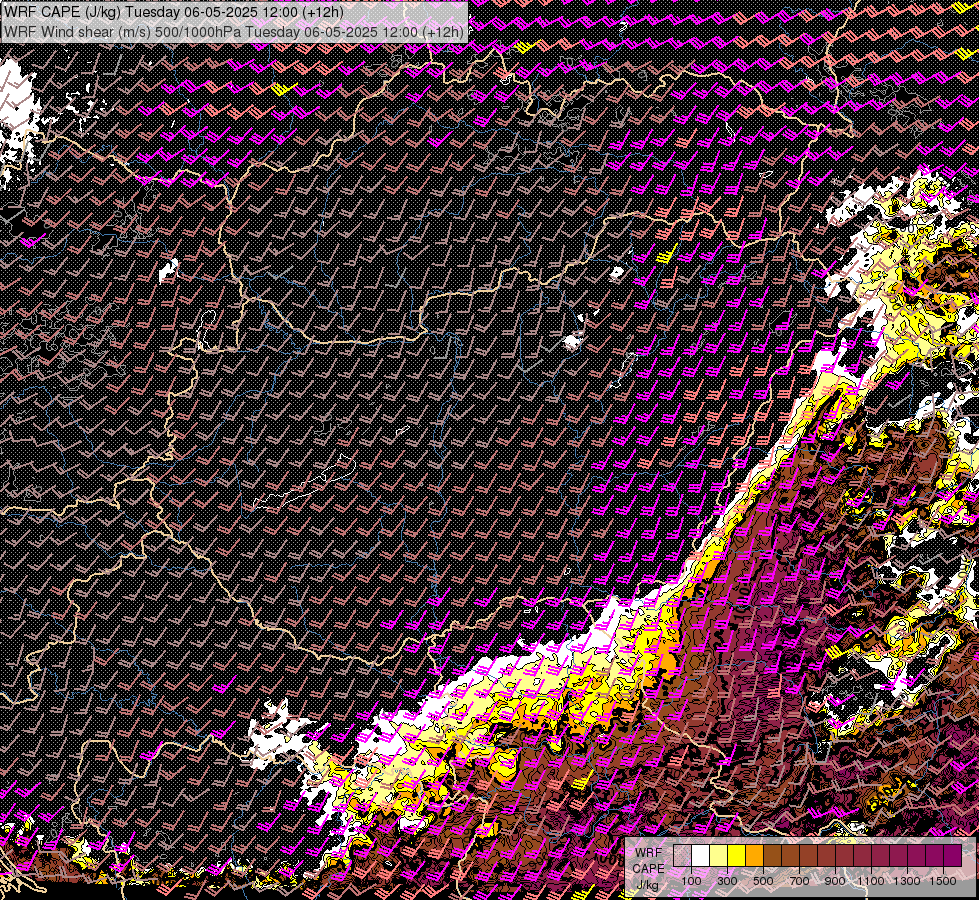Select the pale yellow legend swatch
979x900 pixels.
[719, 855]
